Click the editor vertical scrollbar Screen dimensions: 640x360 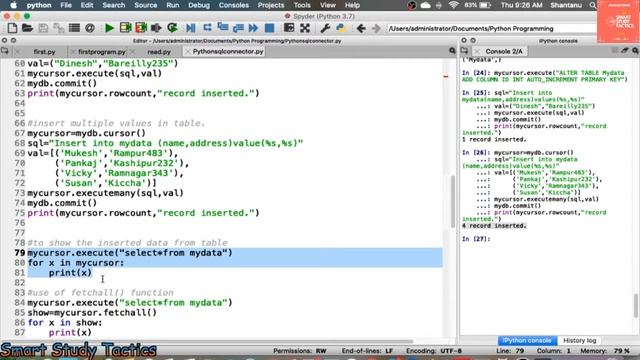click(x=453, y=201)
